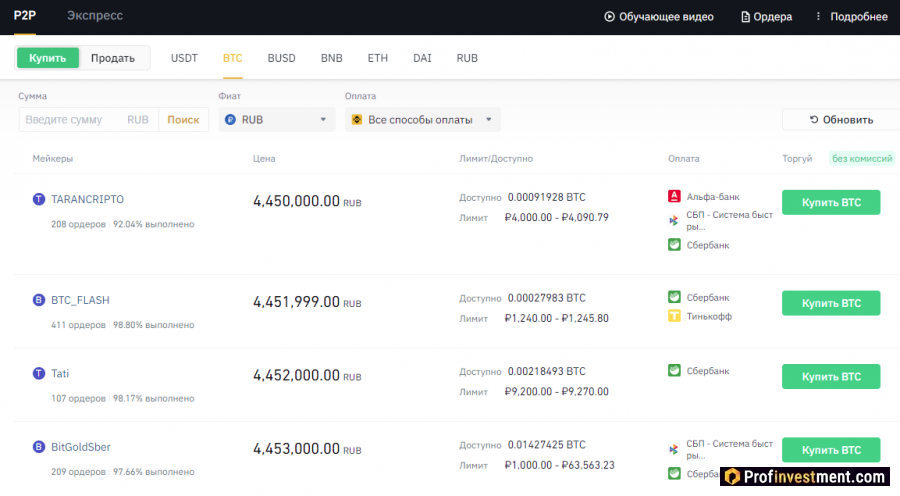900x496 pixels.
Task: Switch to the Экспресс tab
Action: [x=95, y=16]
